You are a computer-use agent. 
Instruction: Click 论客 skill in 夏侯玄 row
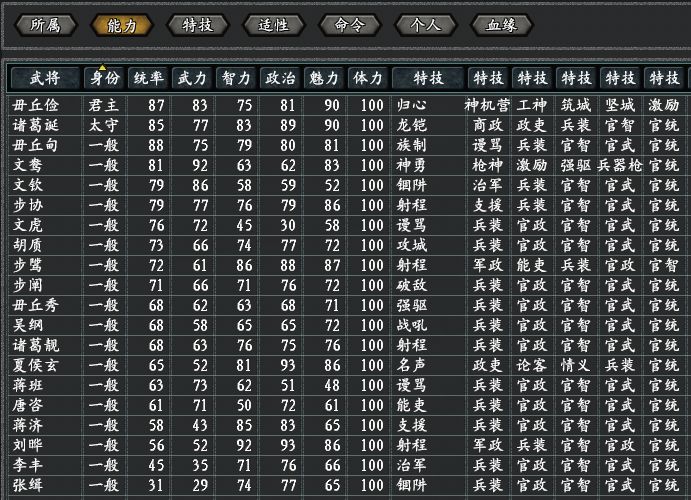(x=532, y=365)
